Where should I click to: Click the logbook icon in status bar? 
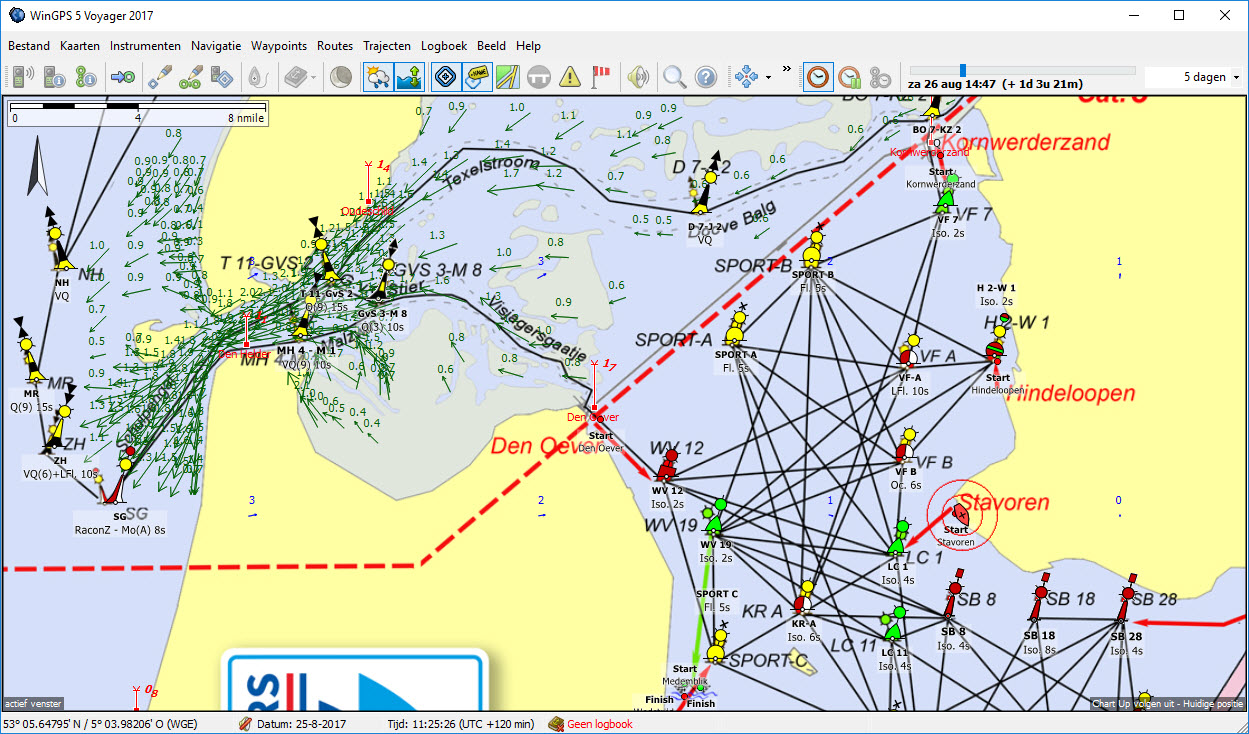[x=557, y=724]
